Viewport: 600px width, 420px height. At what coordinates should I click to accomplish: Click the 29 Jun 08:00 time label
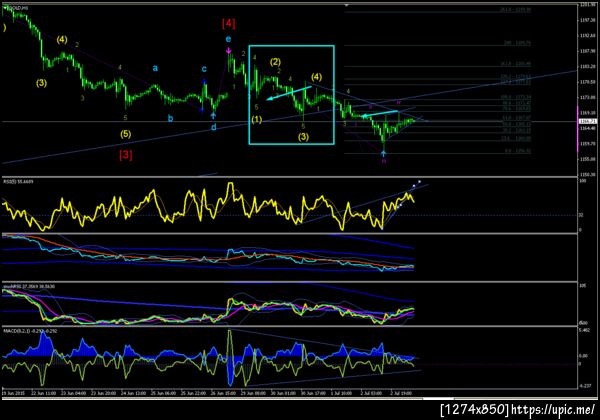[253, 393]
